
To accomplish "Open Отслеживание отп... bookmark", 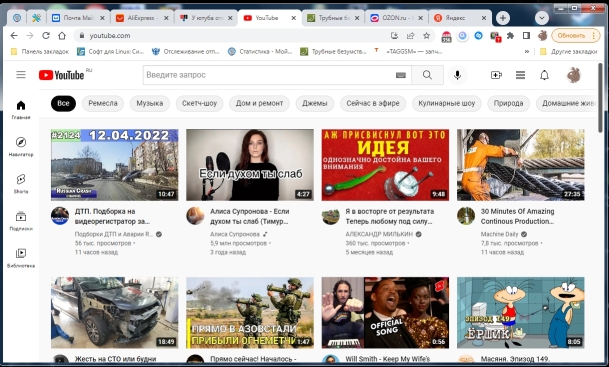I will coord(186,51).
